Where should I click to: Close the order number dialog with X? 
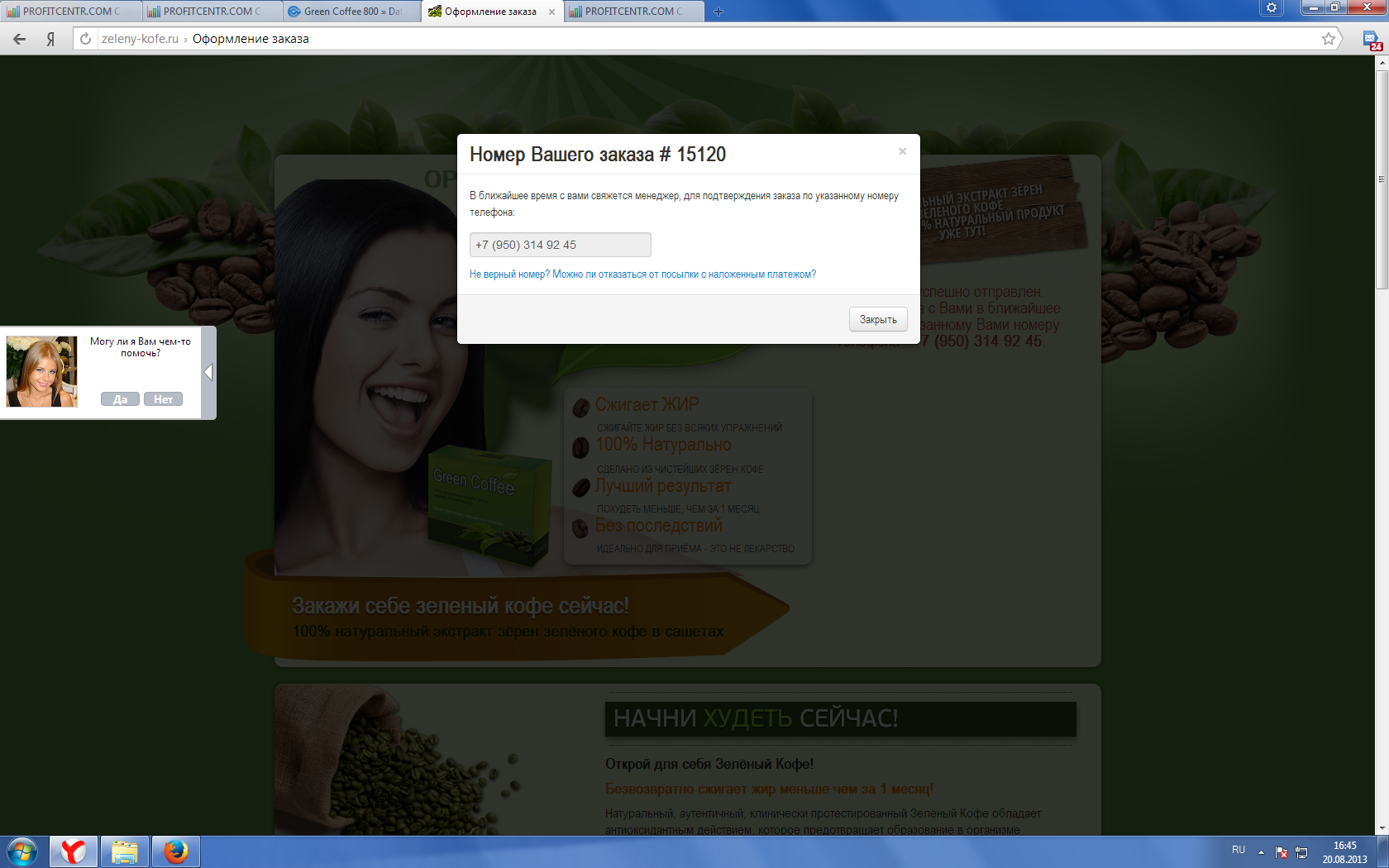[x=903, y=151]
